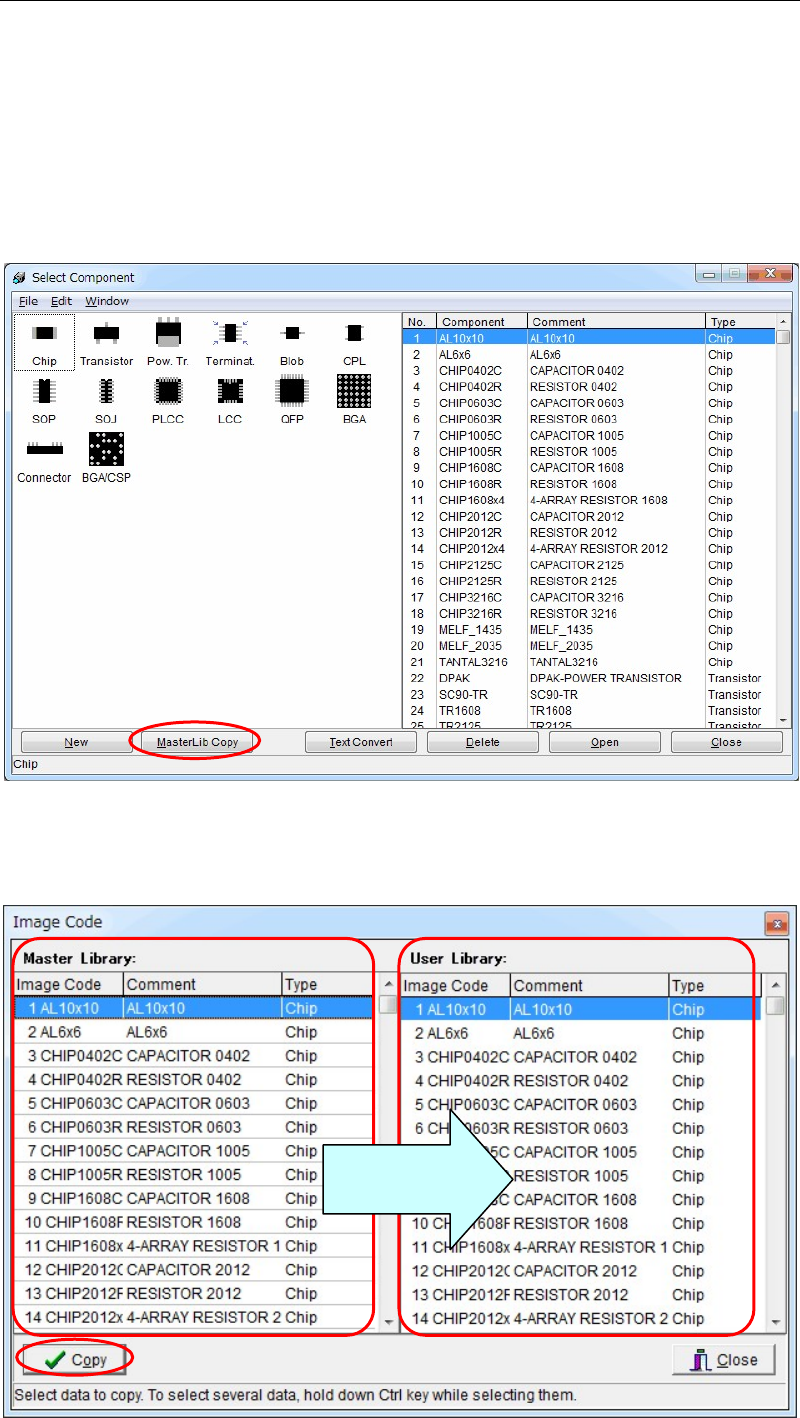Select AL6x6 in User Library list
The width and height of the screenshot is (800, 1418).
tap(582, 1033)
